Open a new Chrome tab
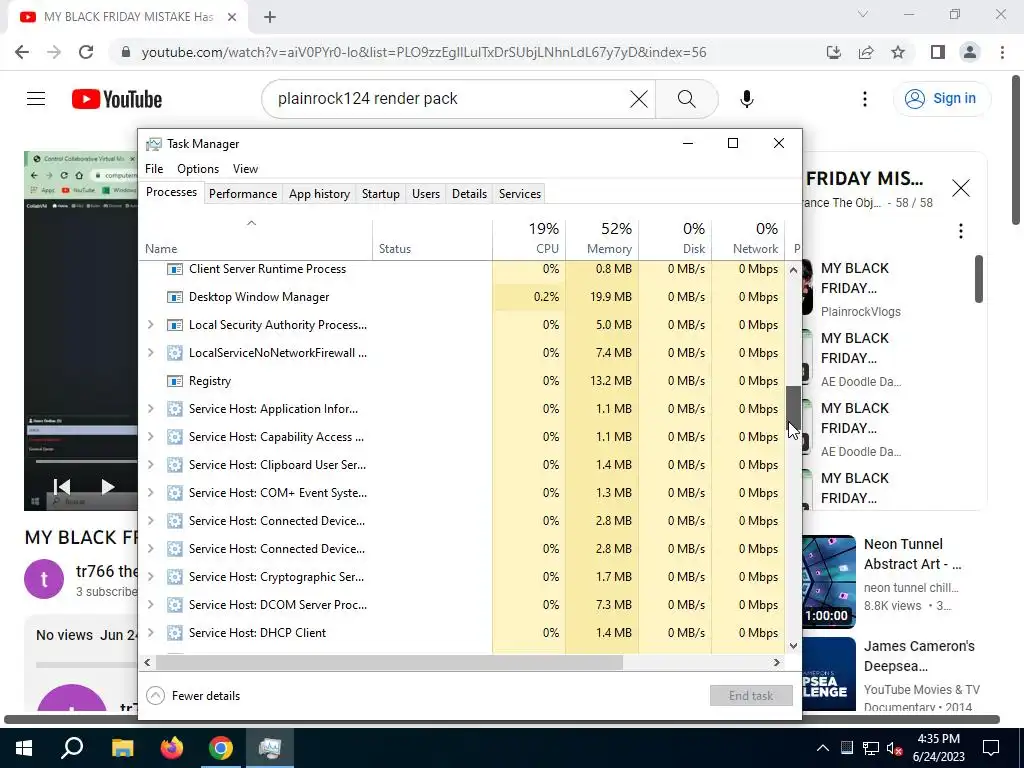This screenshot has height=768, width=1024. coord(270,17)
